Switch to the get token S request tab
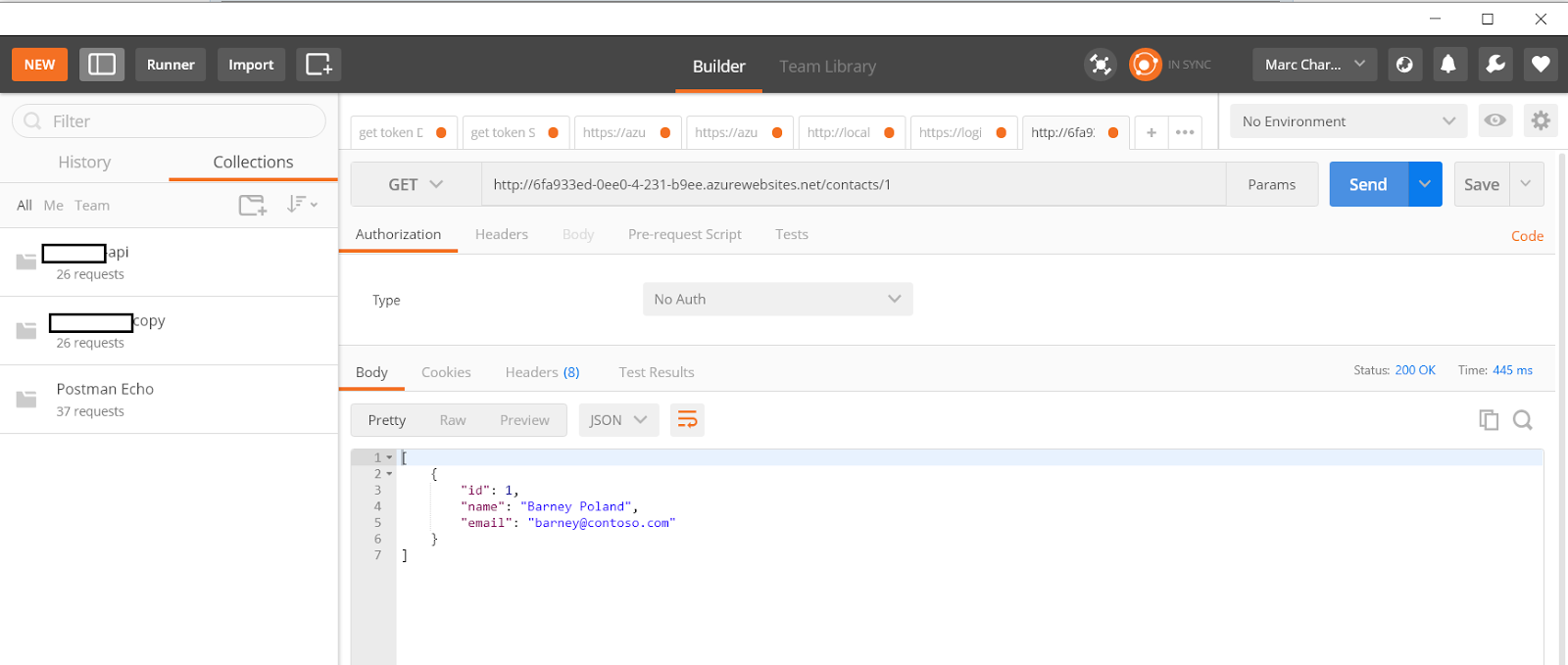 click(x=514, y=132)
